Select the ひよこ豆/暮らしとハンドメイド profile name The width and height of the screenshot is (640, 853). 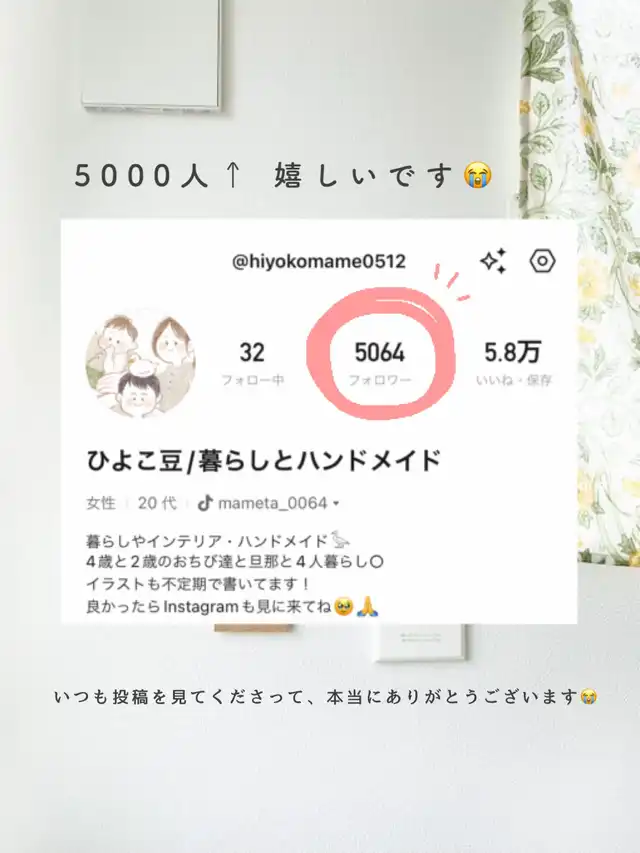point(264,460)
